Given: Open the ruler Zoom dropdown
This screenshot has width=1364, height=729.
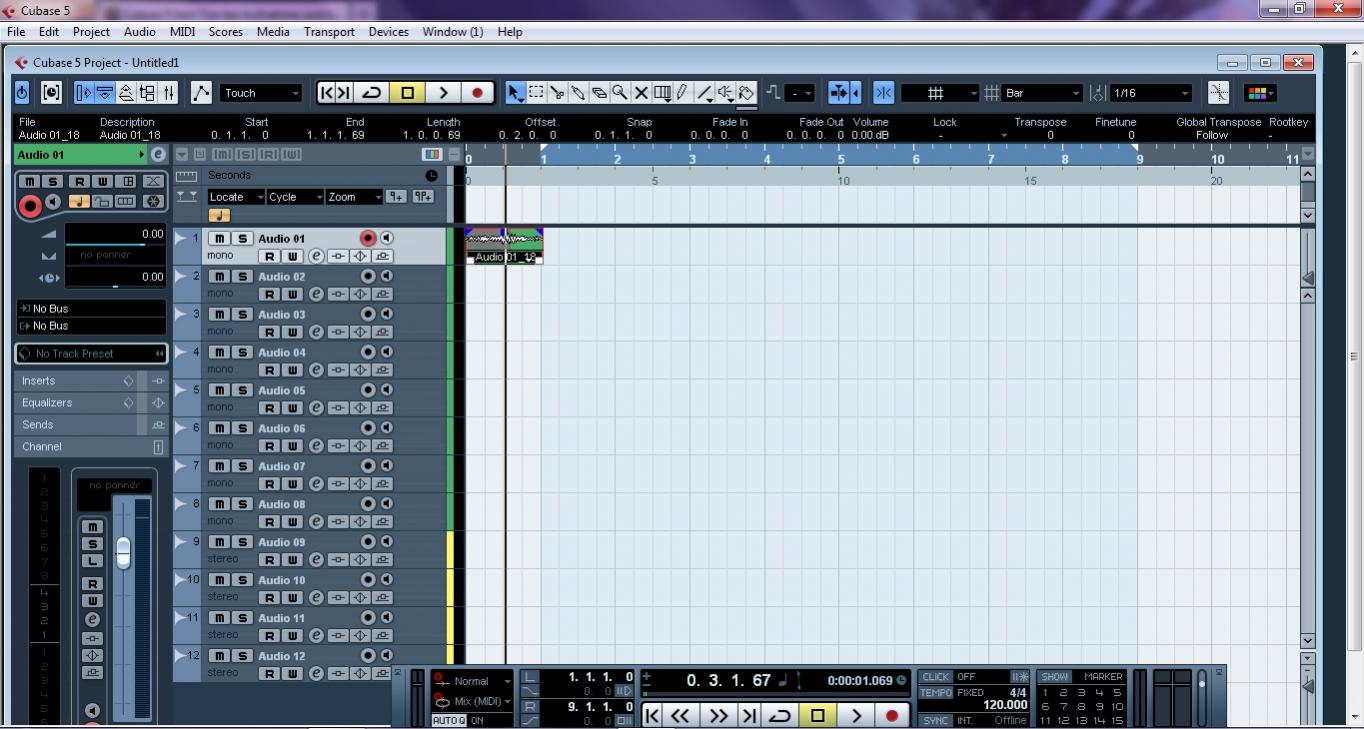Looking at the screenshot, I should [355, 197].
